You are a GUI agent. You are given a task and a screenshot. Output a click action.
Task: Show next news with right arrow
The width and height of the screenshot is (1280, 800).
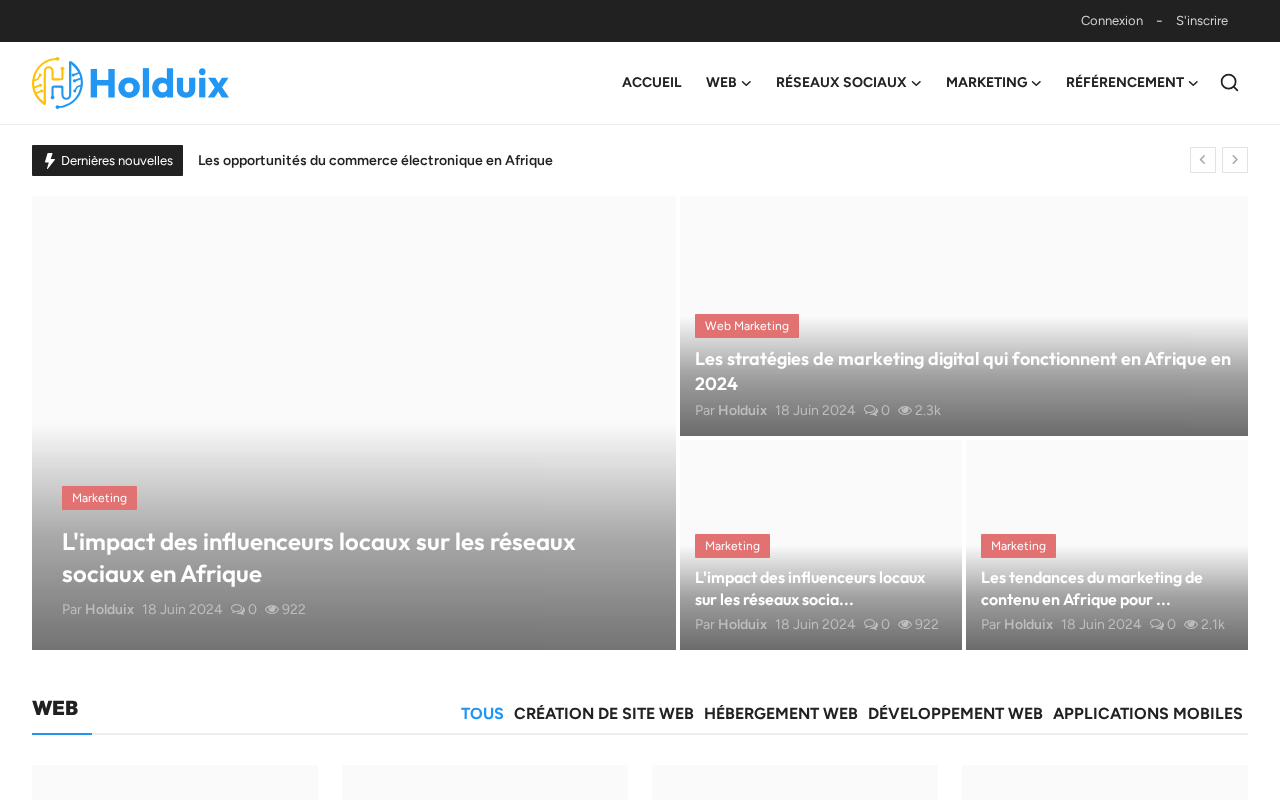pyautogui.click(x=1234, y=160)
